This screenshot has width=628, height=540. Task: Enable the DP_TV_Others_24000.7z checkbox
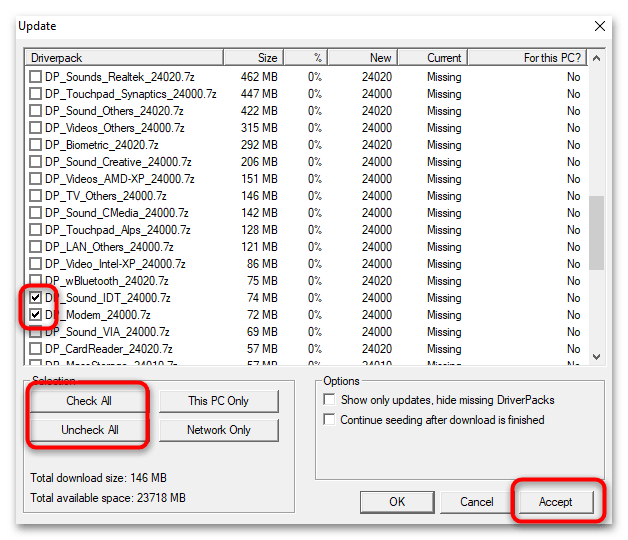(x=36, y=196)
